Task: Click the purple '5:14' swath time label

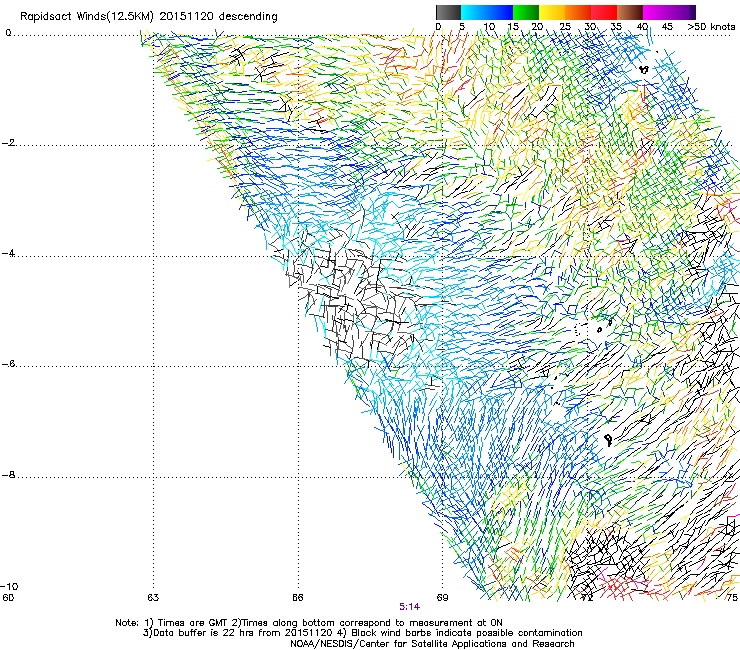Action: [x=409, y=607]
